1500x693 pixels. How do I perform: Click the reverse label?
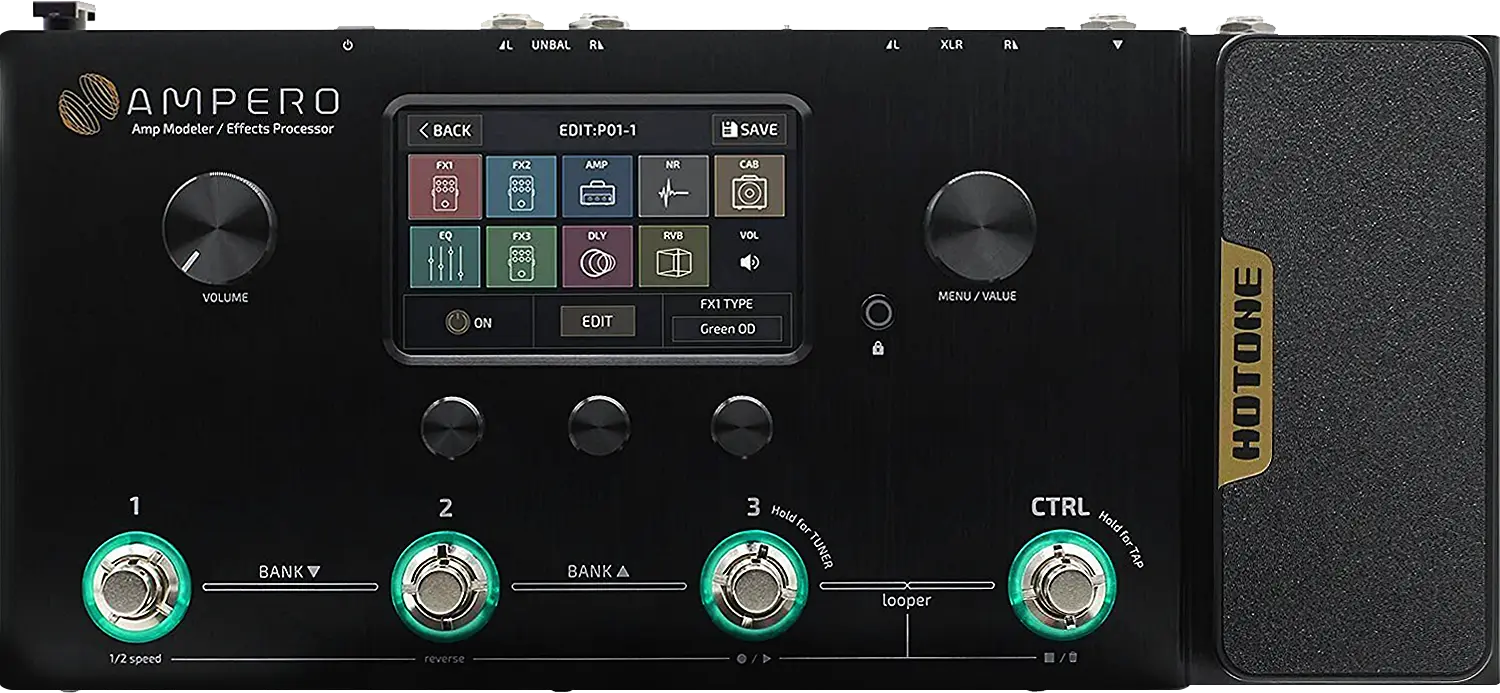pos(444,659)
